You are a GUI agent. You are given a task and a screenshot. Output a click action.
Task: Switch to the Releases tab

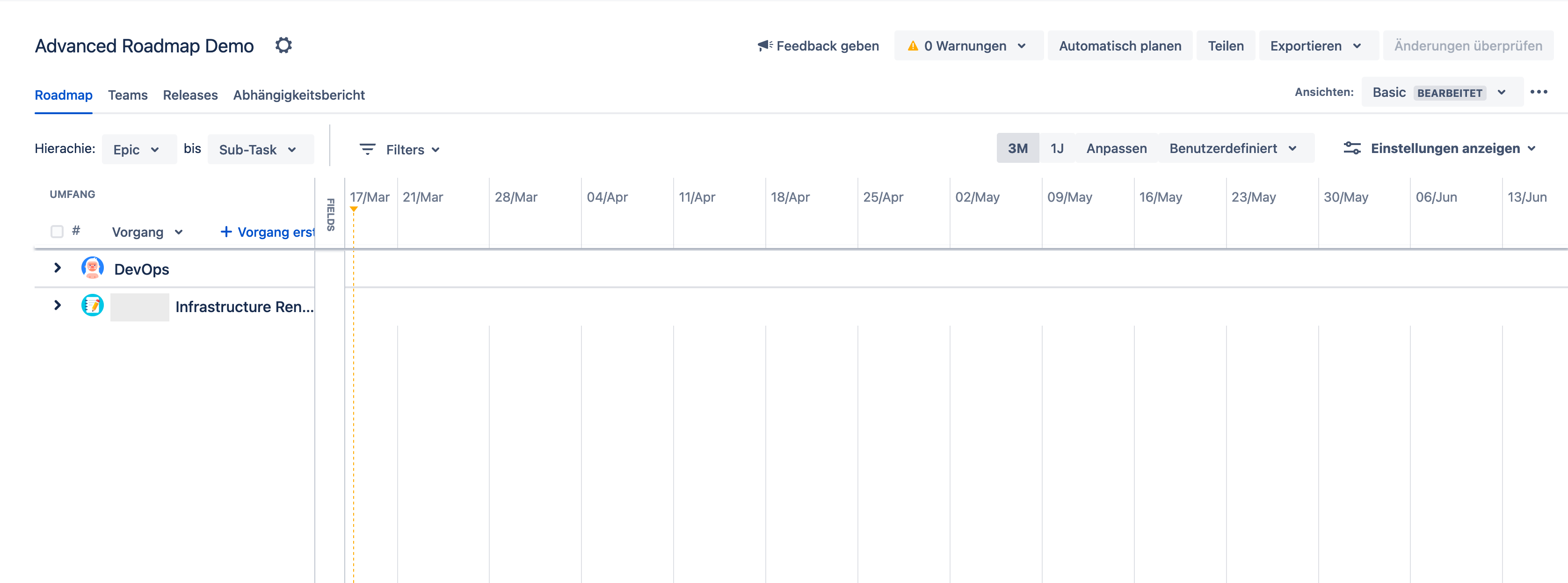tap(190, 95)
